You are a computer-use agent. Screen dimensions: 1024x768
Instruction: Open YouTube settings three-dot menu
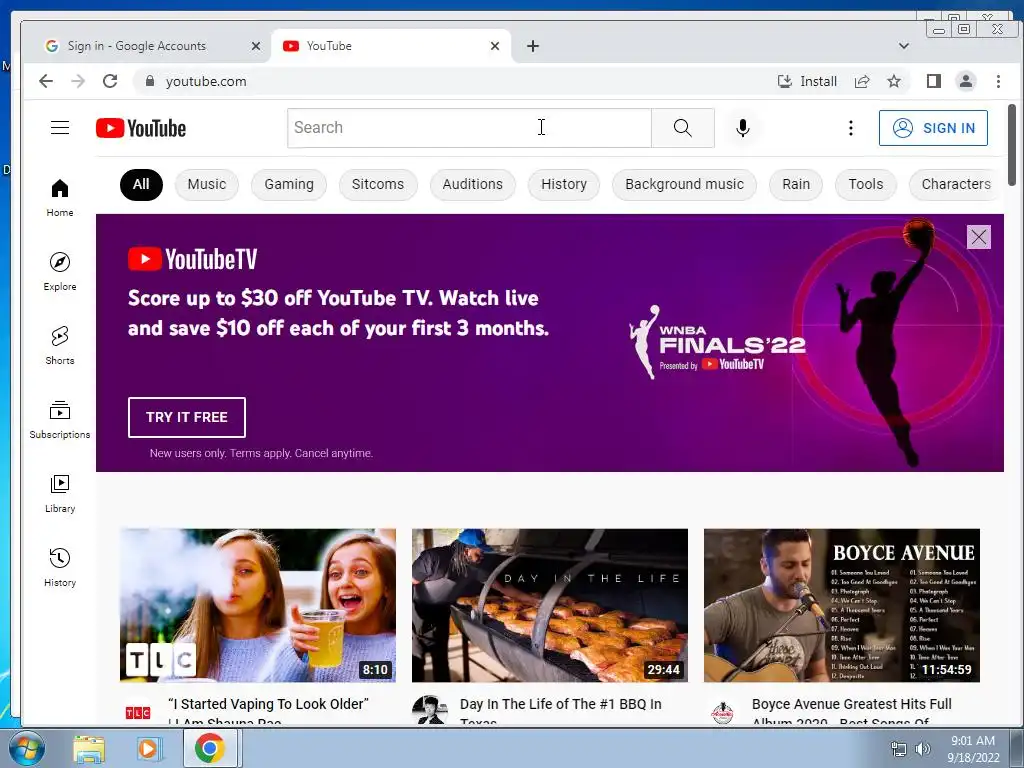point(850,128)
